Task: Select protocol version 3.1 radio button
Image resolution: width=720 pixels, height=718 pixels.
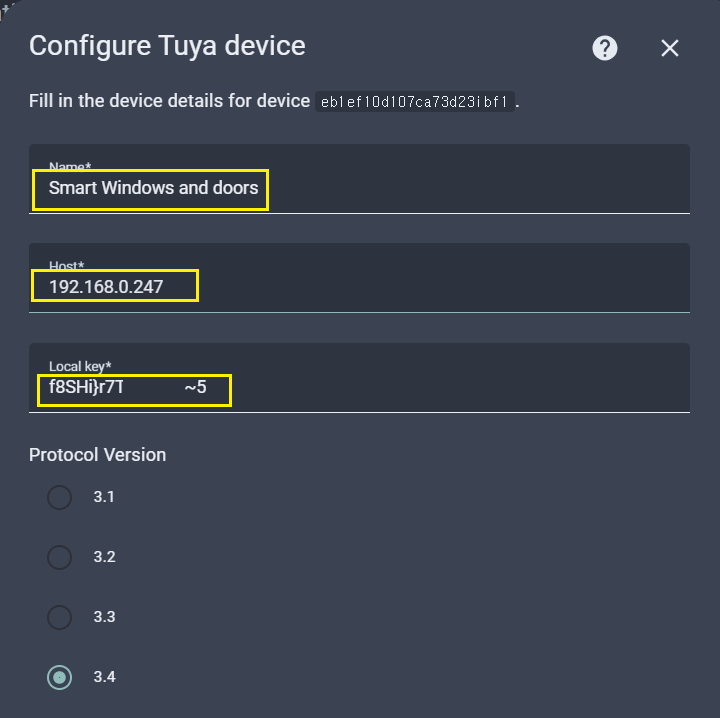Action: [60, 497]
